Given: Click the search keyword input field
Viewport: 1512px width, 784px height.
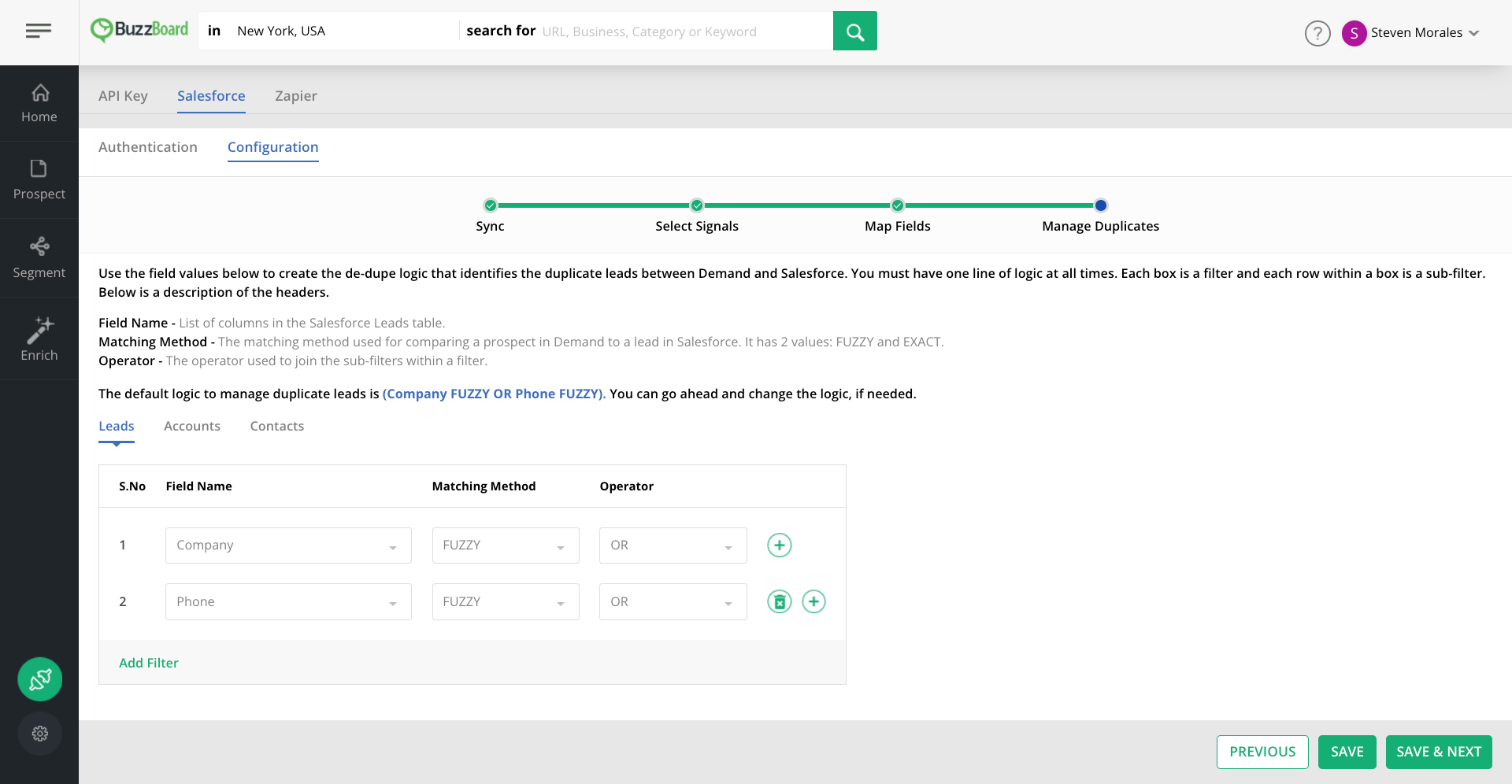Looking at the screenshot, I should 684,31.
